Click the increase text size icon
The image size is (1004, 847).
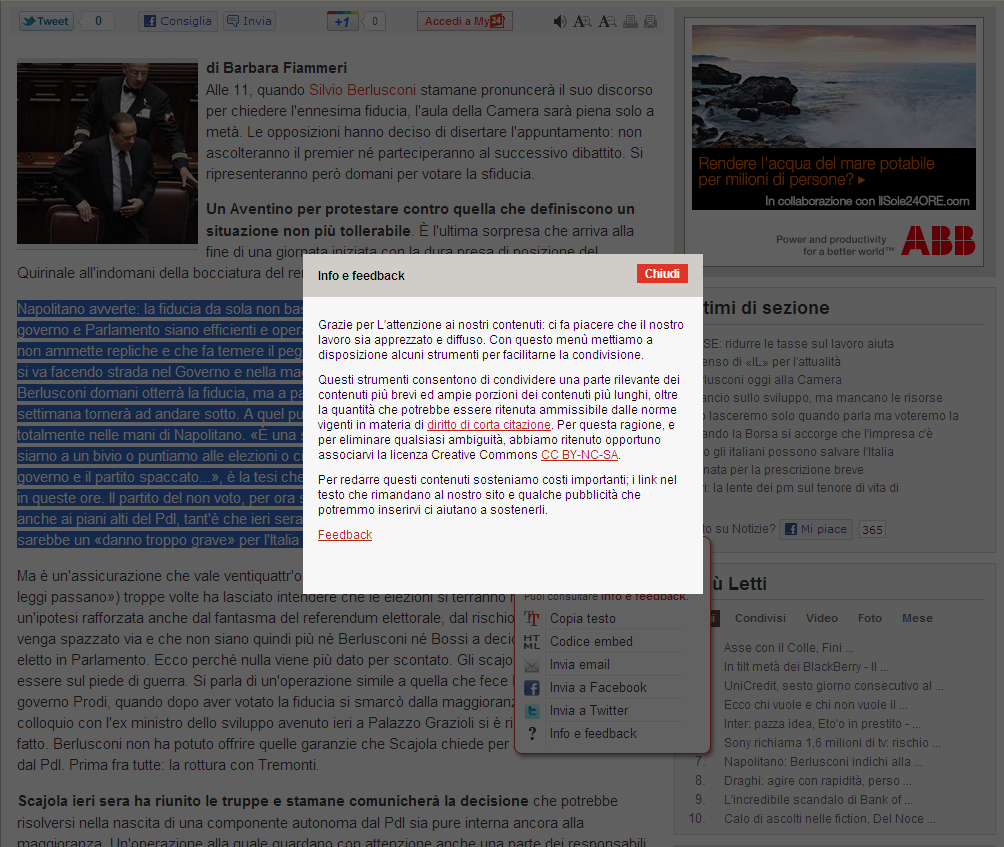tap(582, 21)
